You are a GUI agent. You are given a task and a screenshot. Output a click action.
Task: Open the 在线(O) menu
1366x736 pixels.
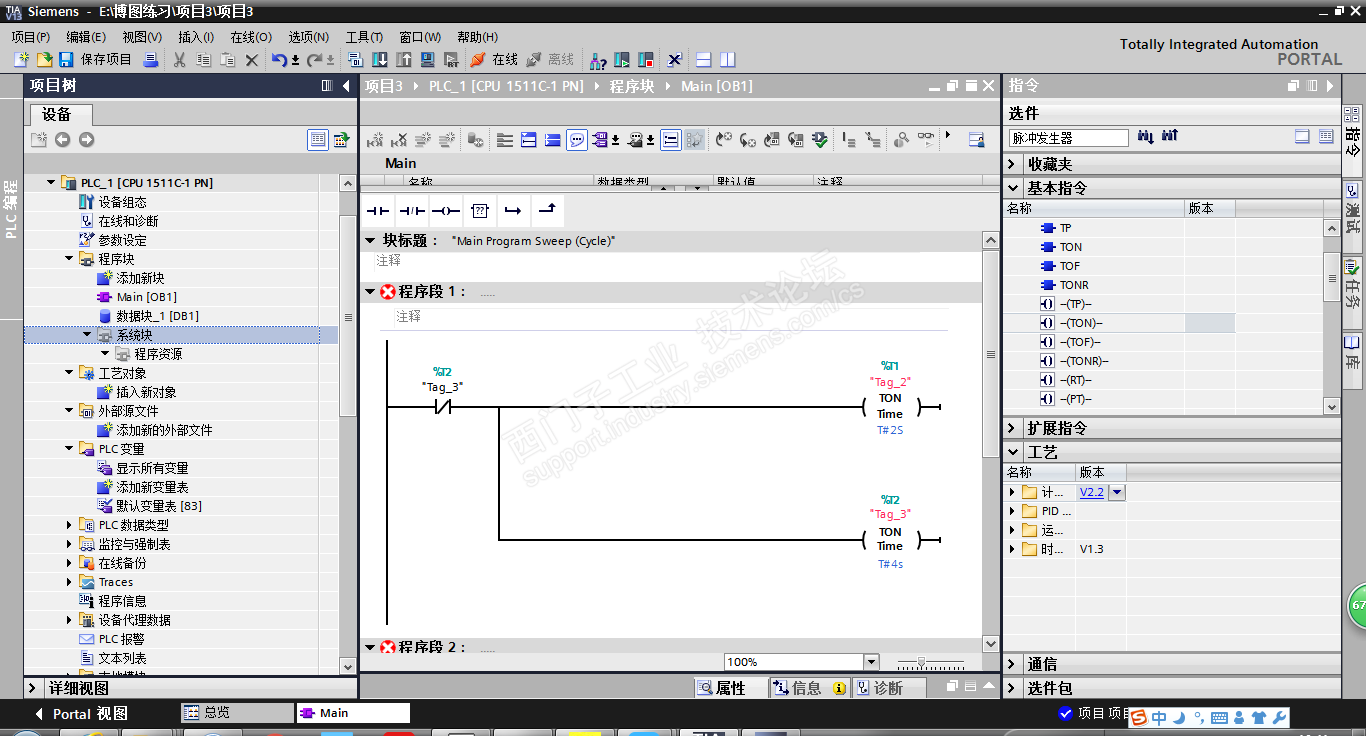(x=251, y=37)
